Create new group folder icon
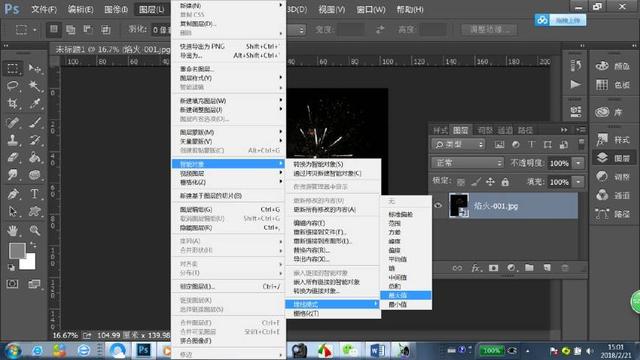Viewport: 640px width, 360px height. (x=529, y=268)
